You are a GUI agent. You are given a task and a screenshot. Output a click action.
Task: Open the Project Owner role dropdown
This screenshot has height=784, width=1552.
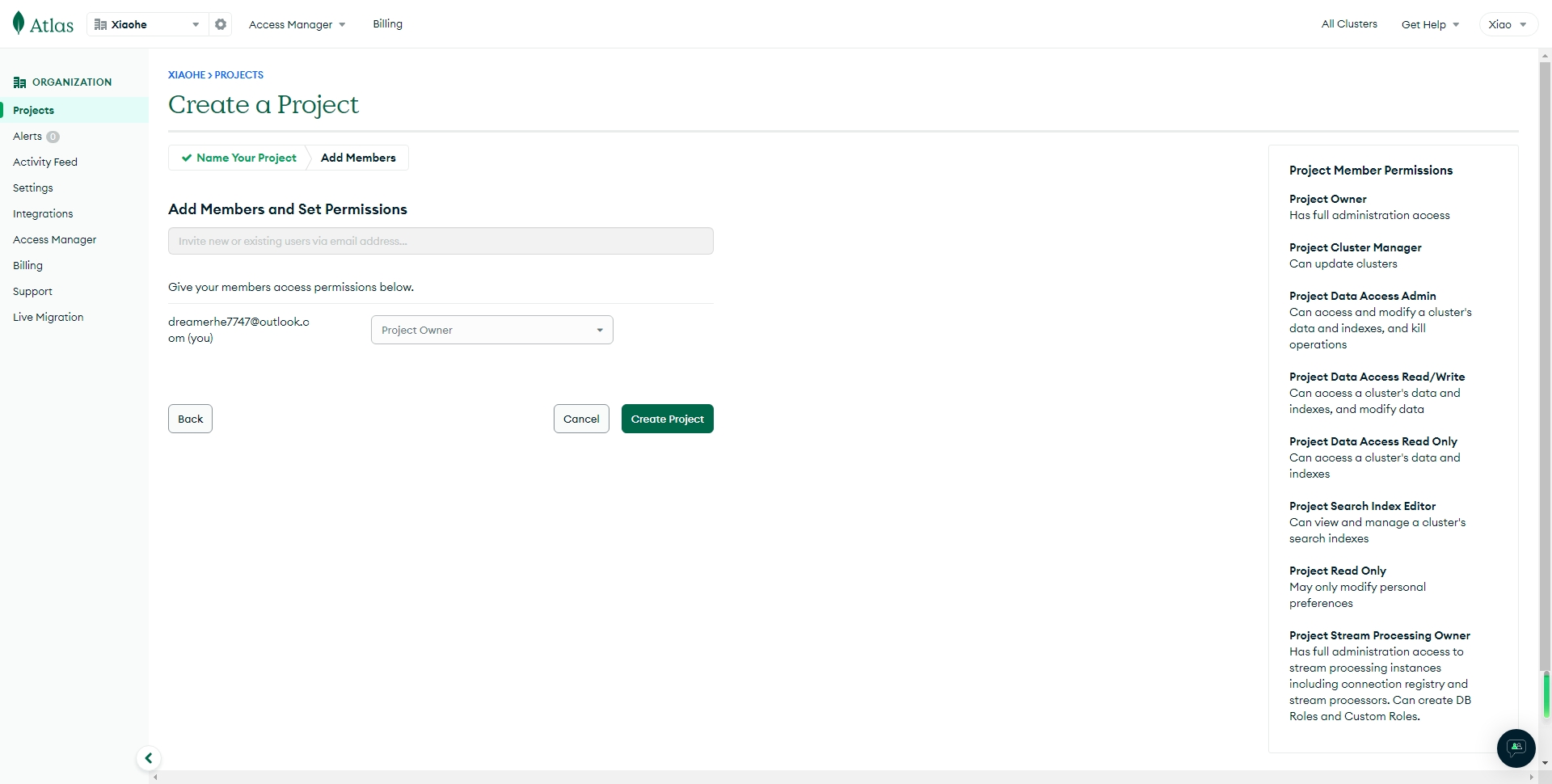tap(492, 330)
